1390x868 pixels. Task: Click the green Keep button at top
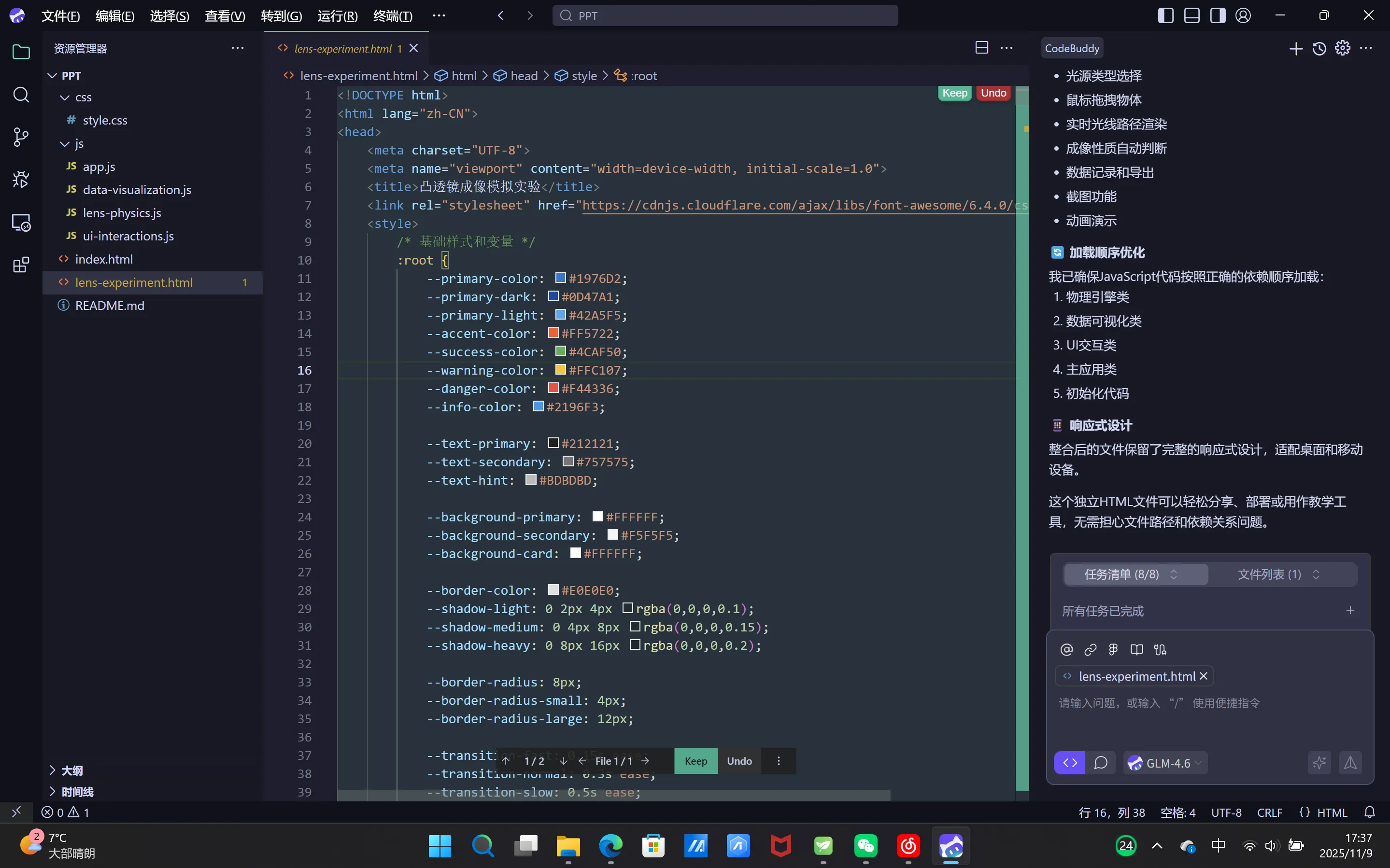(x=954, y=93)
